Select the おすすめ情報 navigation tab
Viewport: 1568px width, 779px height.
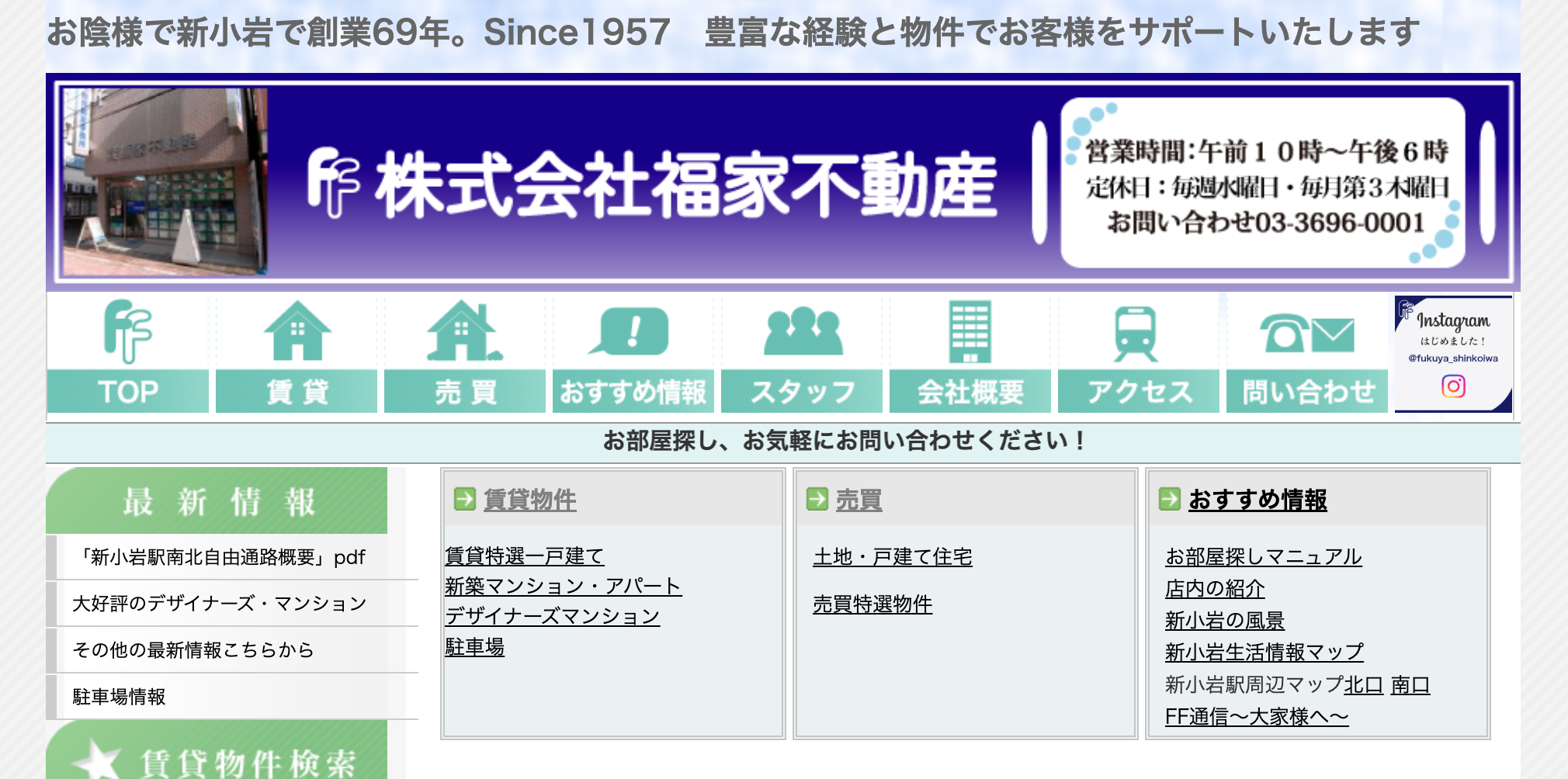pos(633,391)
